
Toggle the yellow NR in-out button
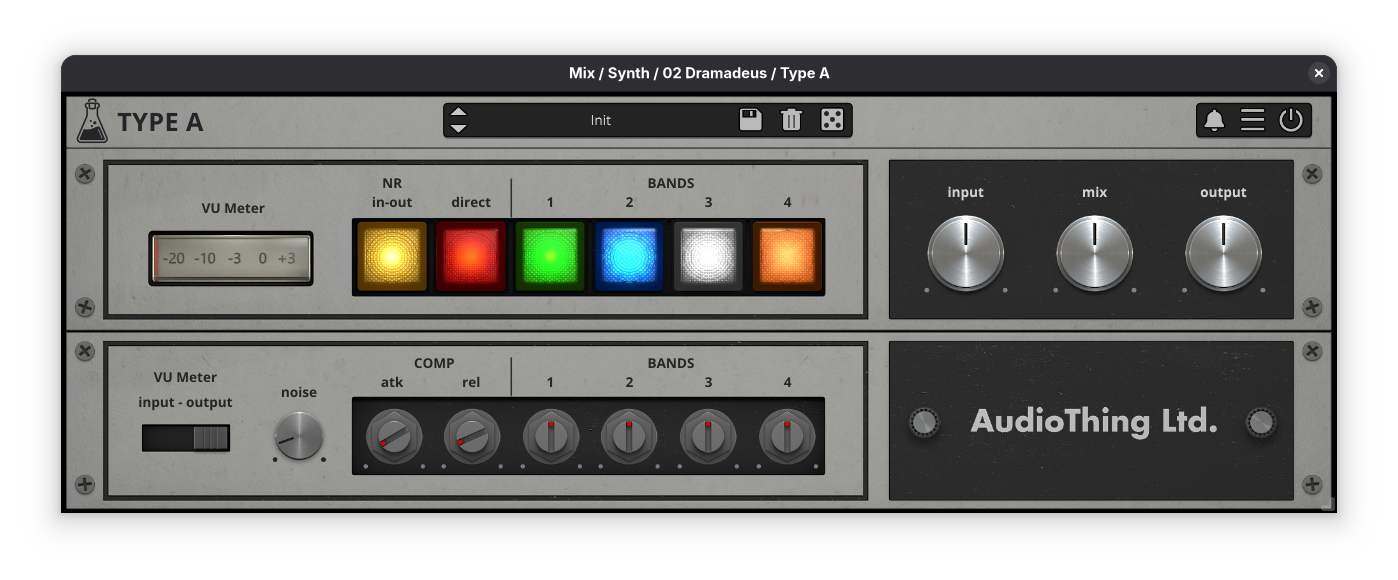point(392,256)
